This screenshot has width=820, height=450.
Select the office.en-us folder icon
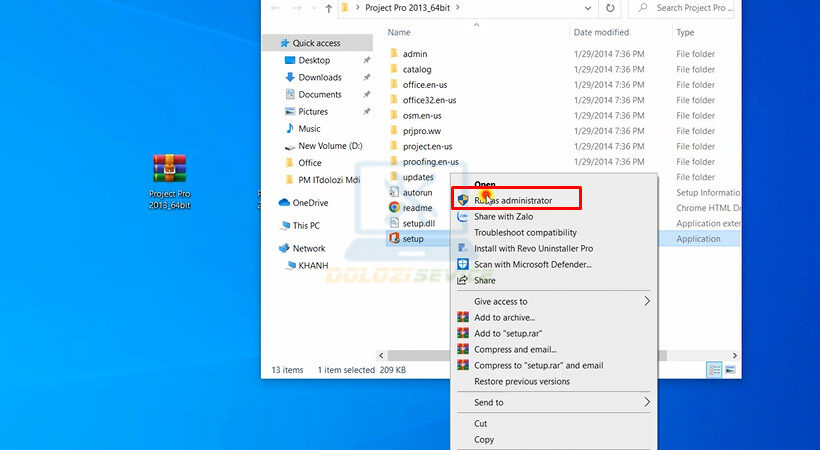[394, 84]
